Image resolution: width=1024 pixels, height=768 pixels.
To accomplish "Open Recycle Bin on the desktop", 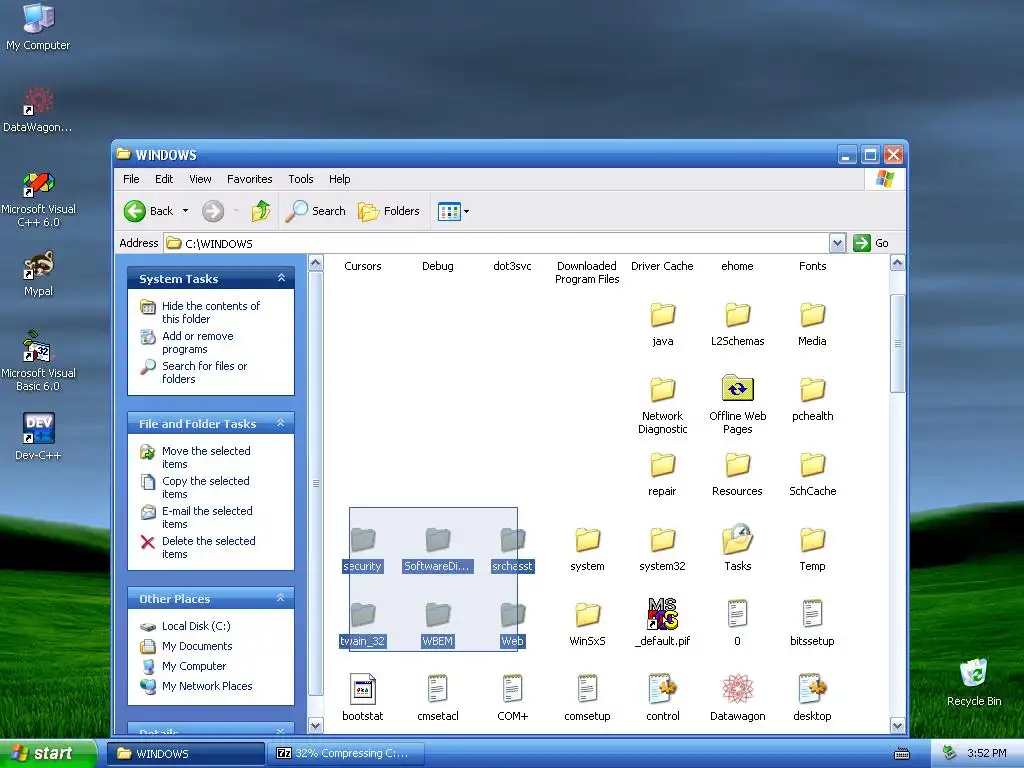I will pyautogui.click(x=974, y=682).
